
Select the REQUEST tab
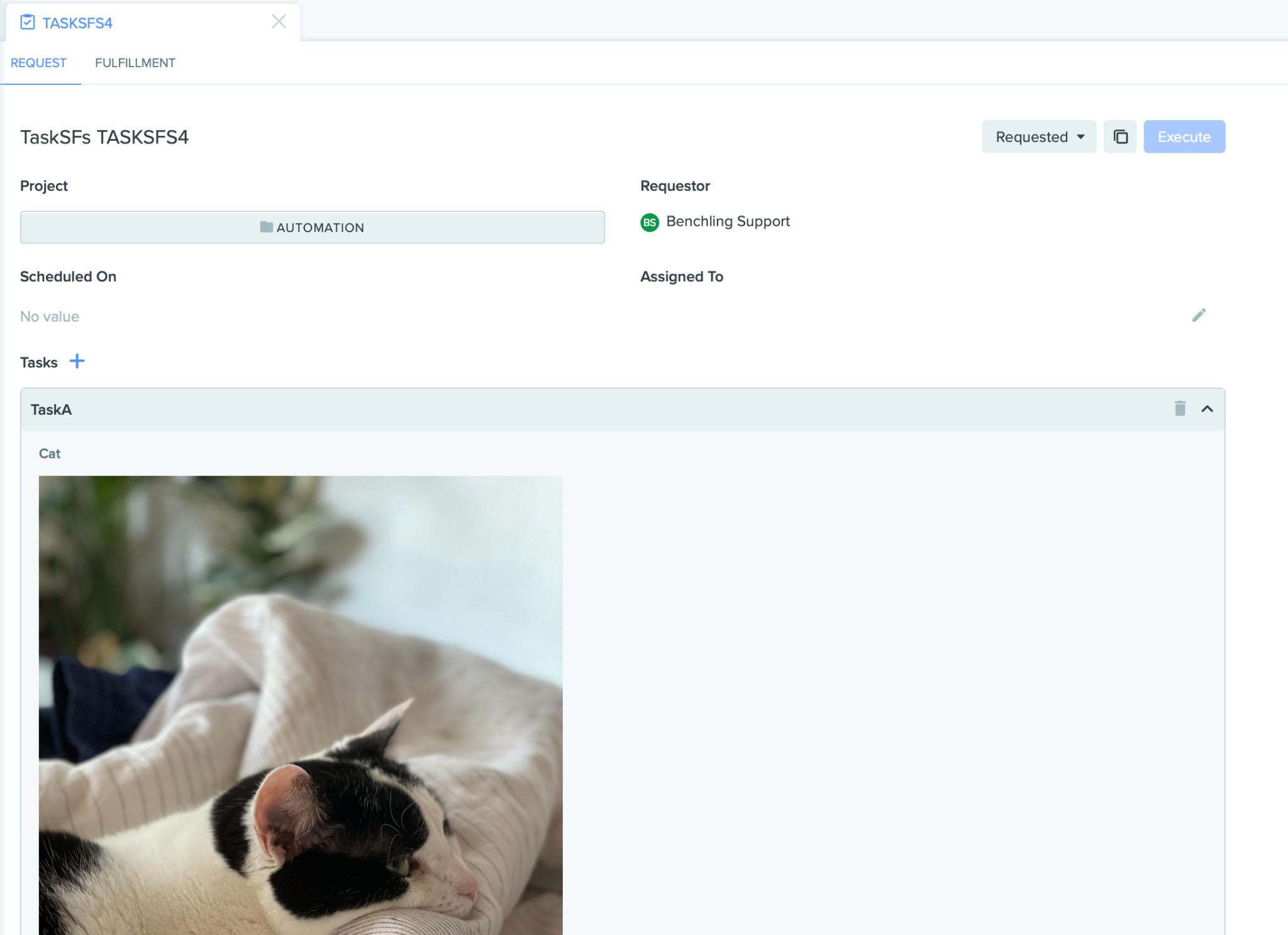tap(38, 63)
